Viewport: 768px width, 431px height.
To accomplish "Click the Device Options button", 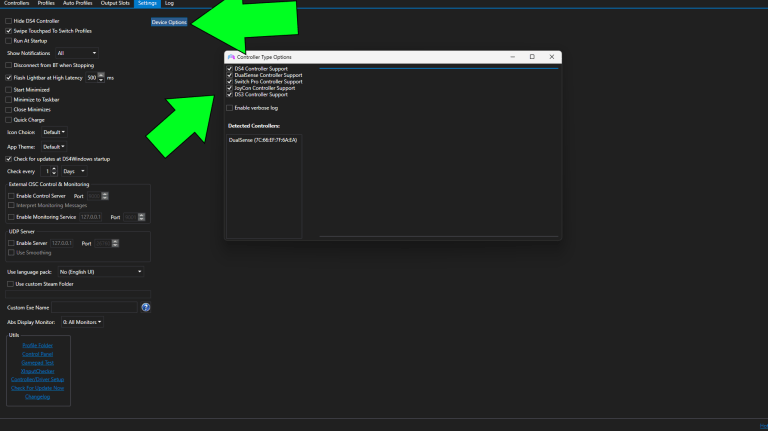I will (x=169, y=21).
